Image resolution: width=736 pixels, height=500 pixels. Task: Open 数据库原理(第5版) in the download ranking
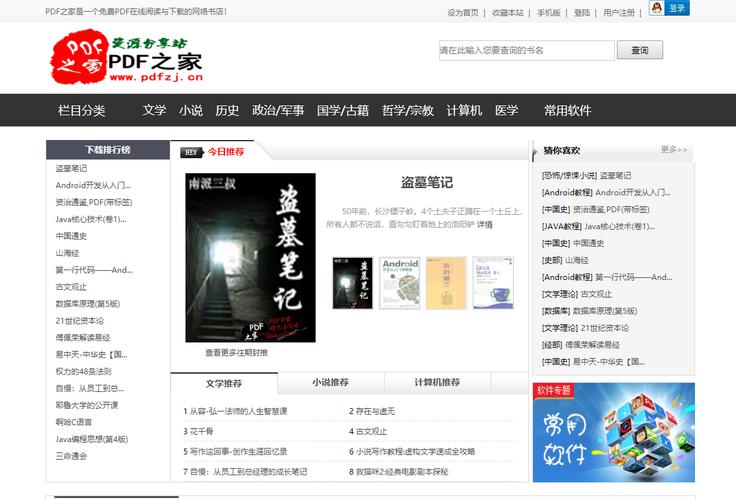88,304
